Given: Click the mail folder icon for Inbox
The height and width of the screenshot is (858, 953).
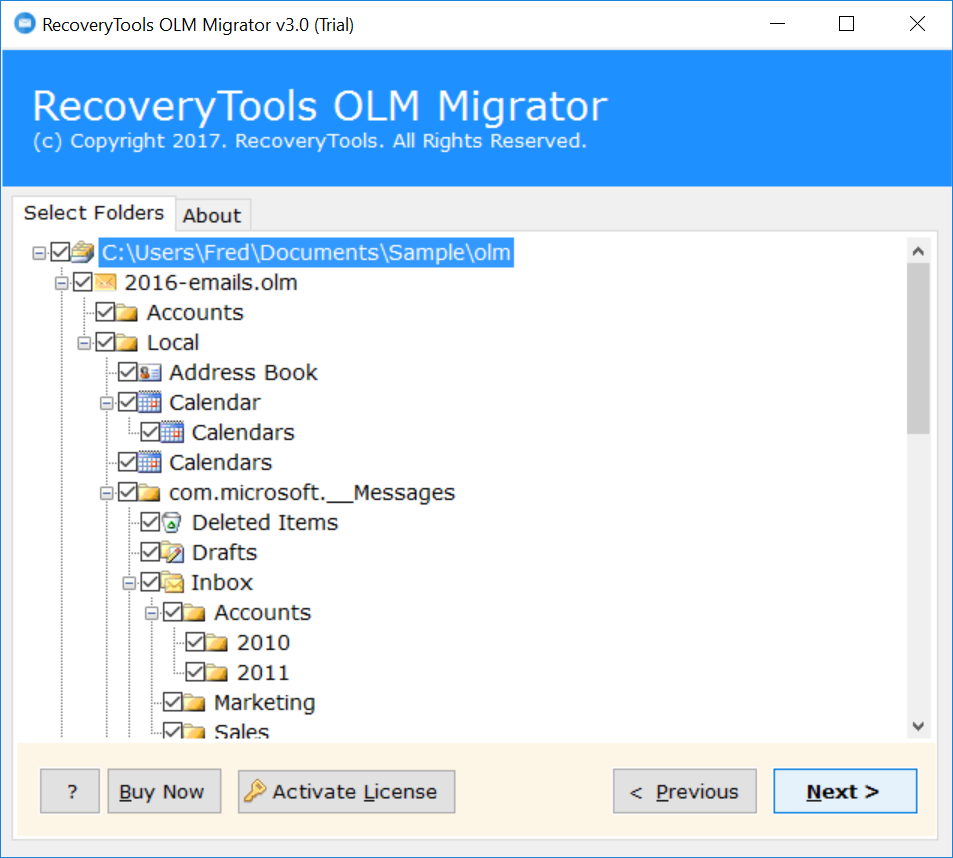Looking at the screenshot, I should pyautogui.click(x=173, y=582).
